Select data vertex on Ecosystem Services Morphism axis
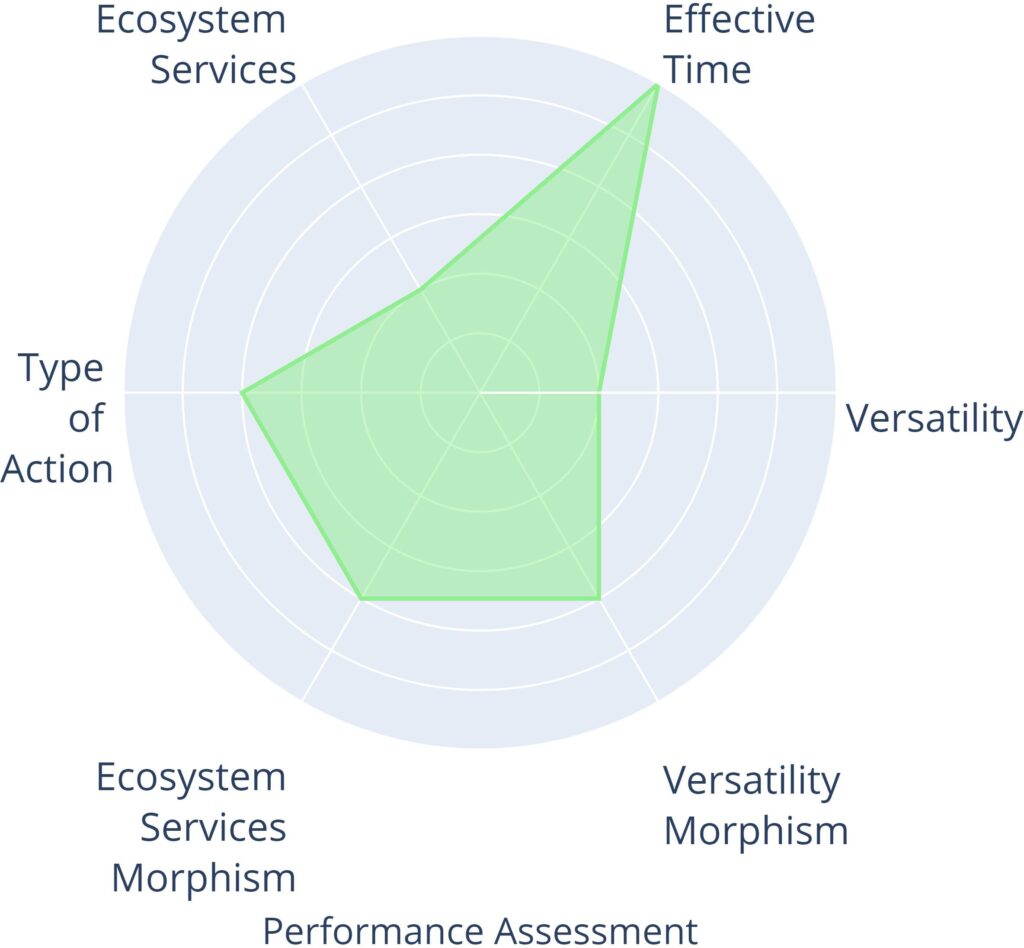The width and height of the screenshot is (1024, 948). (x=361, y=598)
